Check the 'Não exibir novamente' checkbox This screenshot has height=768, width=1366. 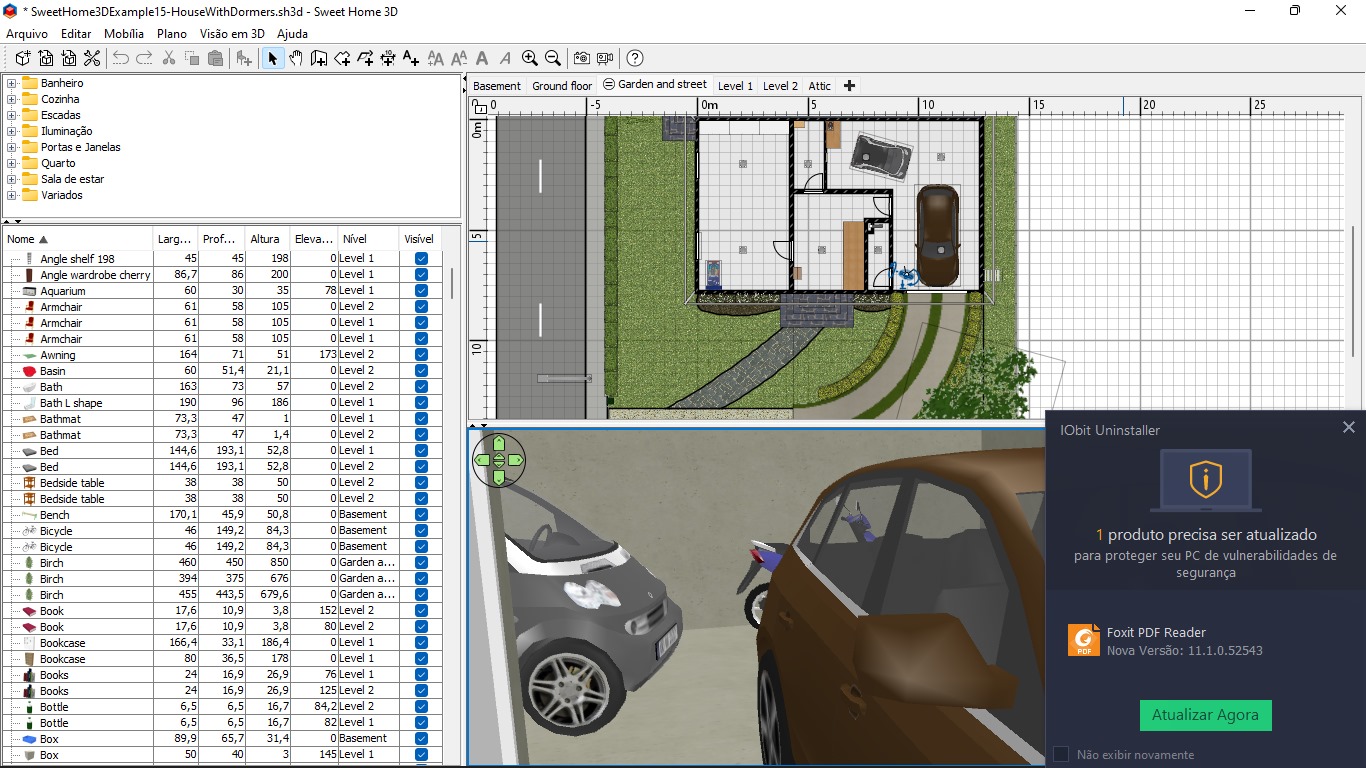coord(1061,754)
